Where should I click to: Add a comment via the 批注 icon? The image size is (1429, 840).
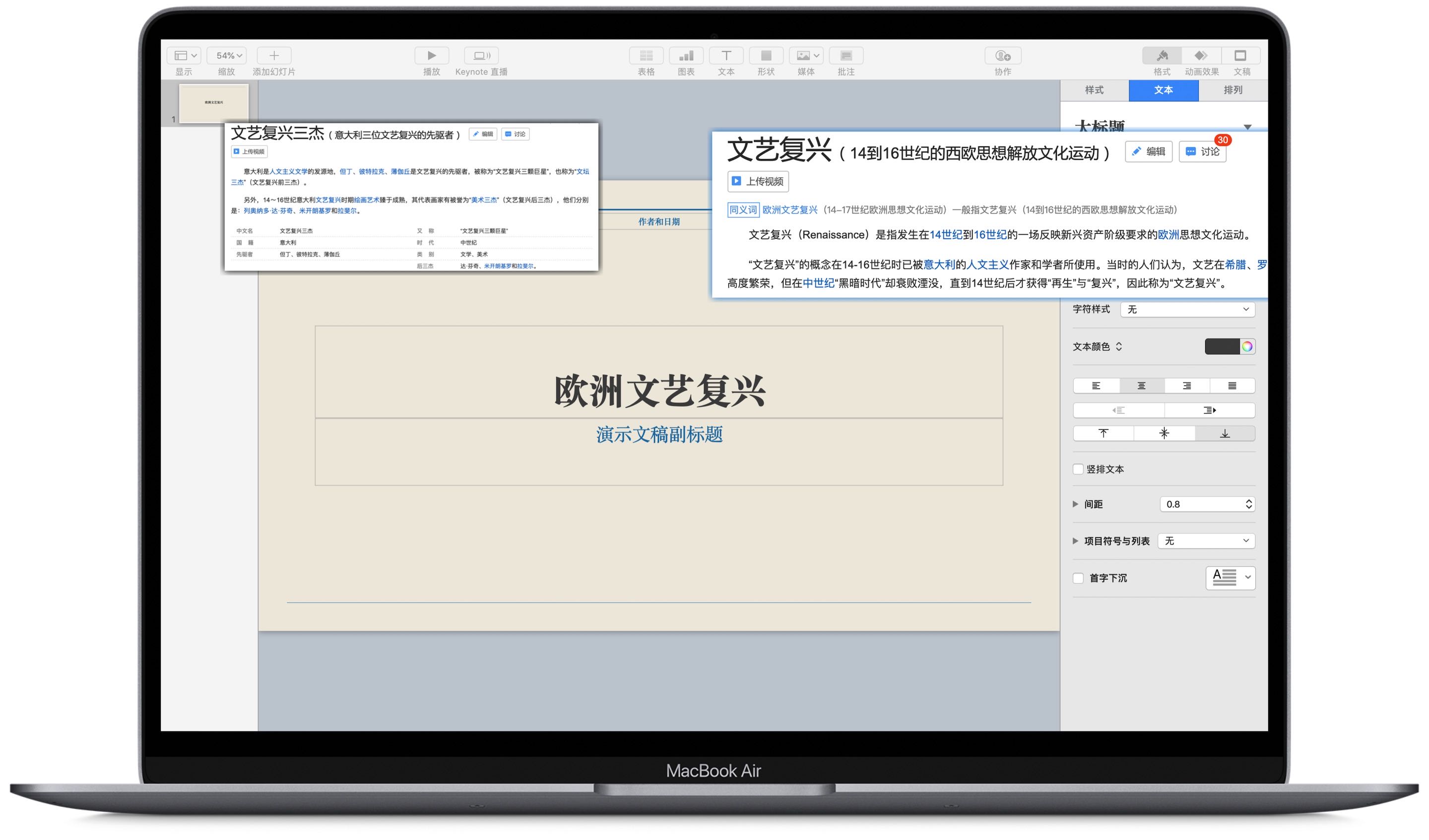click(x=845, y=56)
